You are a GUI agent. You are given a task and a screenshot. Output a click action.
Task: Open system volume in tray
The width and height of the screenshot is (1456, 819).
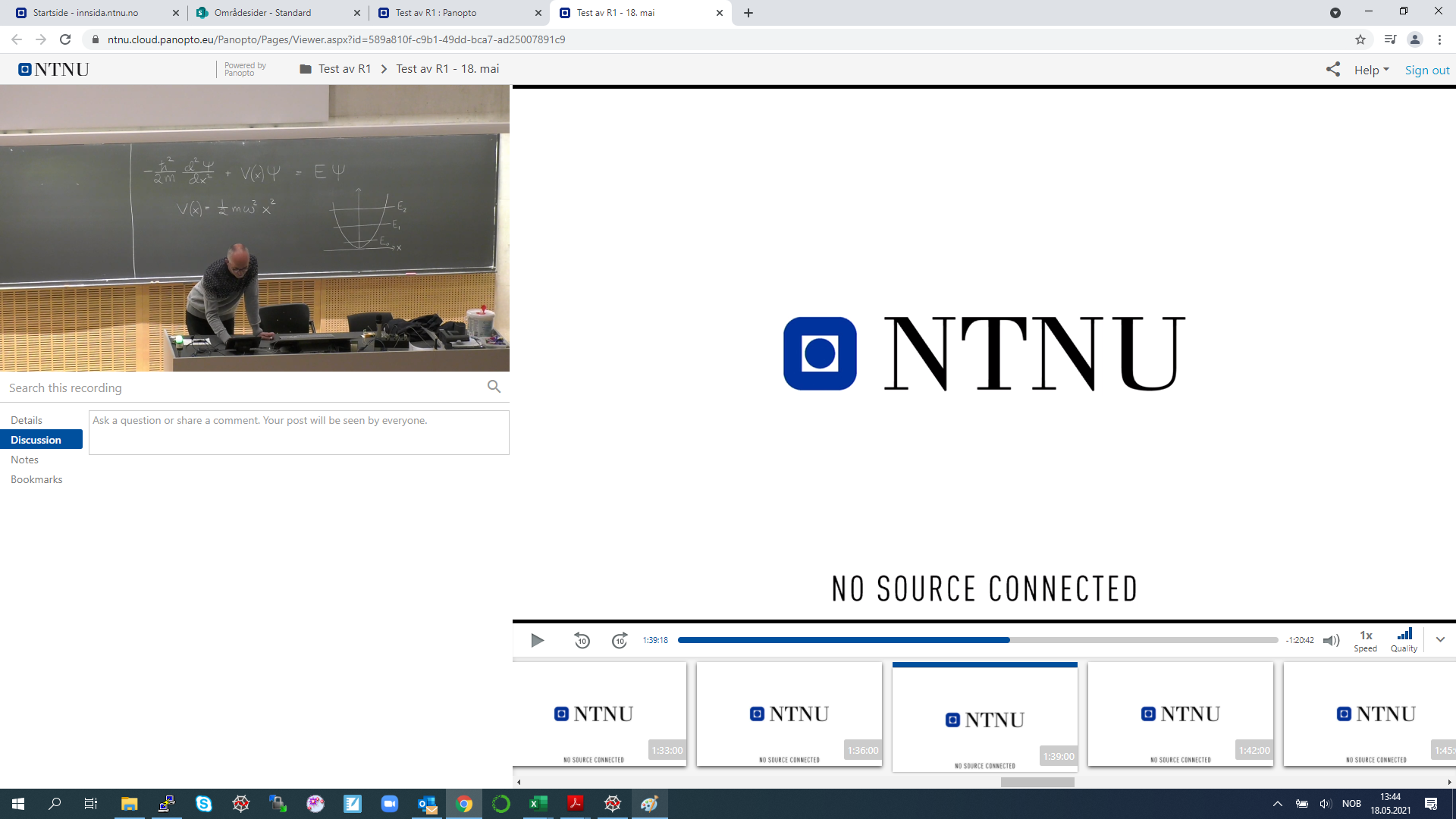(1326, 804)
